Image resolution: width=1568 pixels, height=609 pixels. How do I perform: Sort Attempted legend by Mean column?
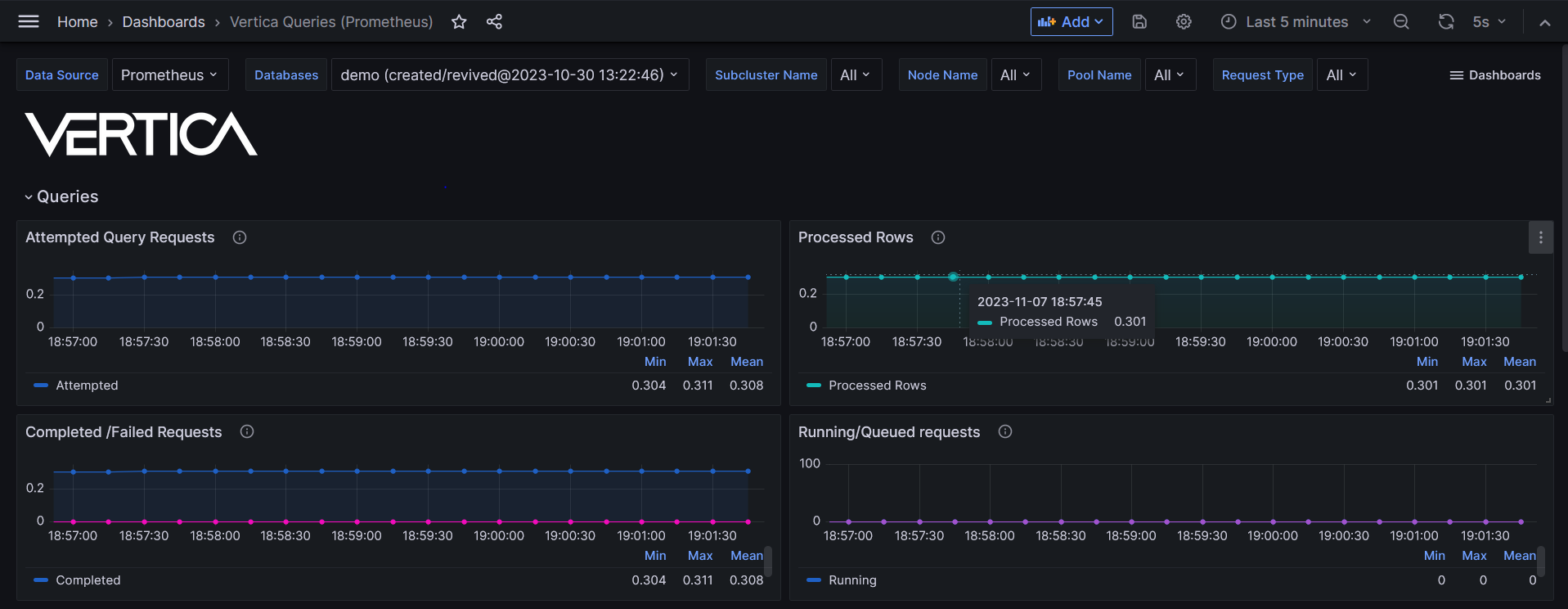tap(746, 362)
